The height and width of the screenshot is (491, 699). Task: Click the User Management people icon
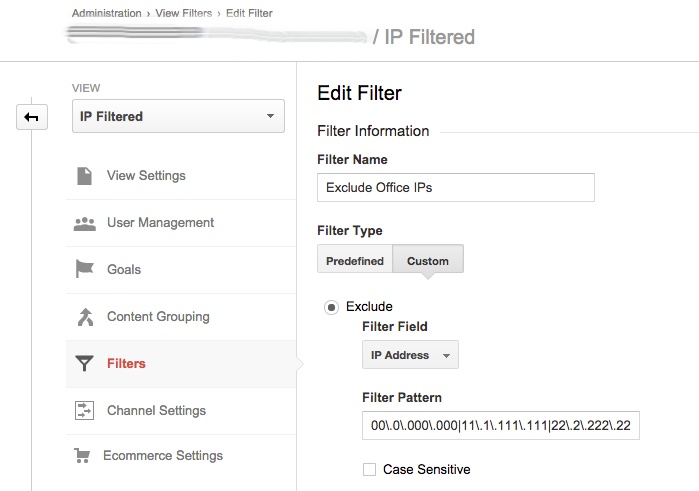click(x=85, y=223)
